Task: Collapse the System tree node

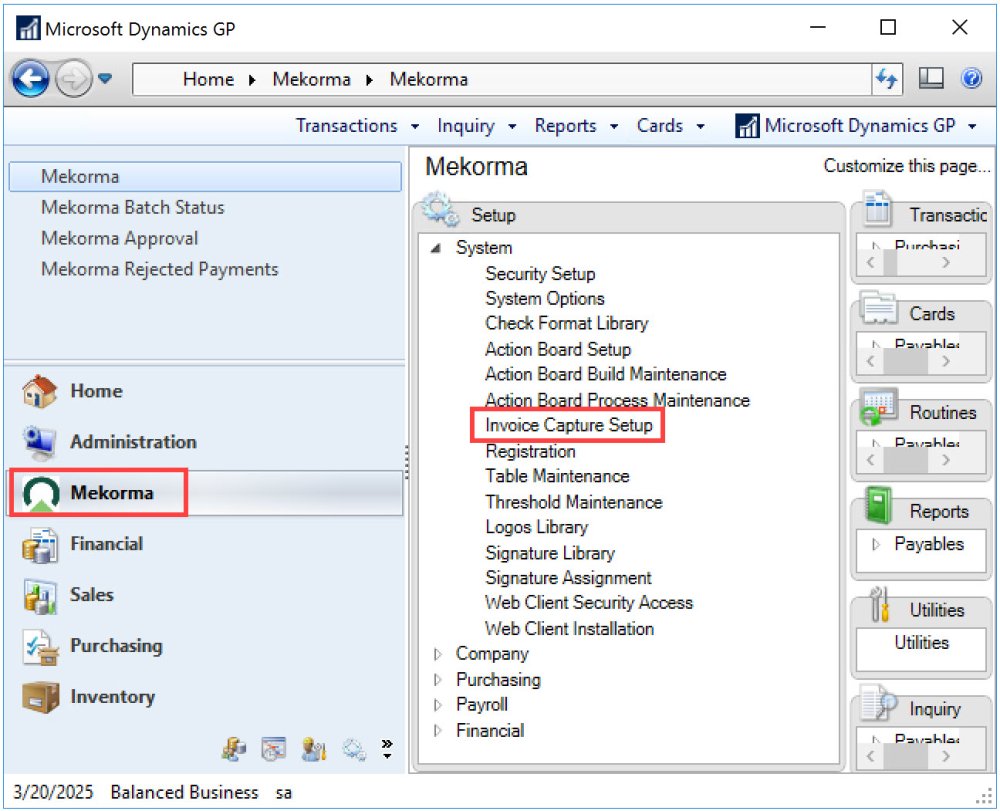Action: (436, 248)
